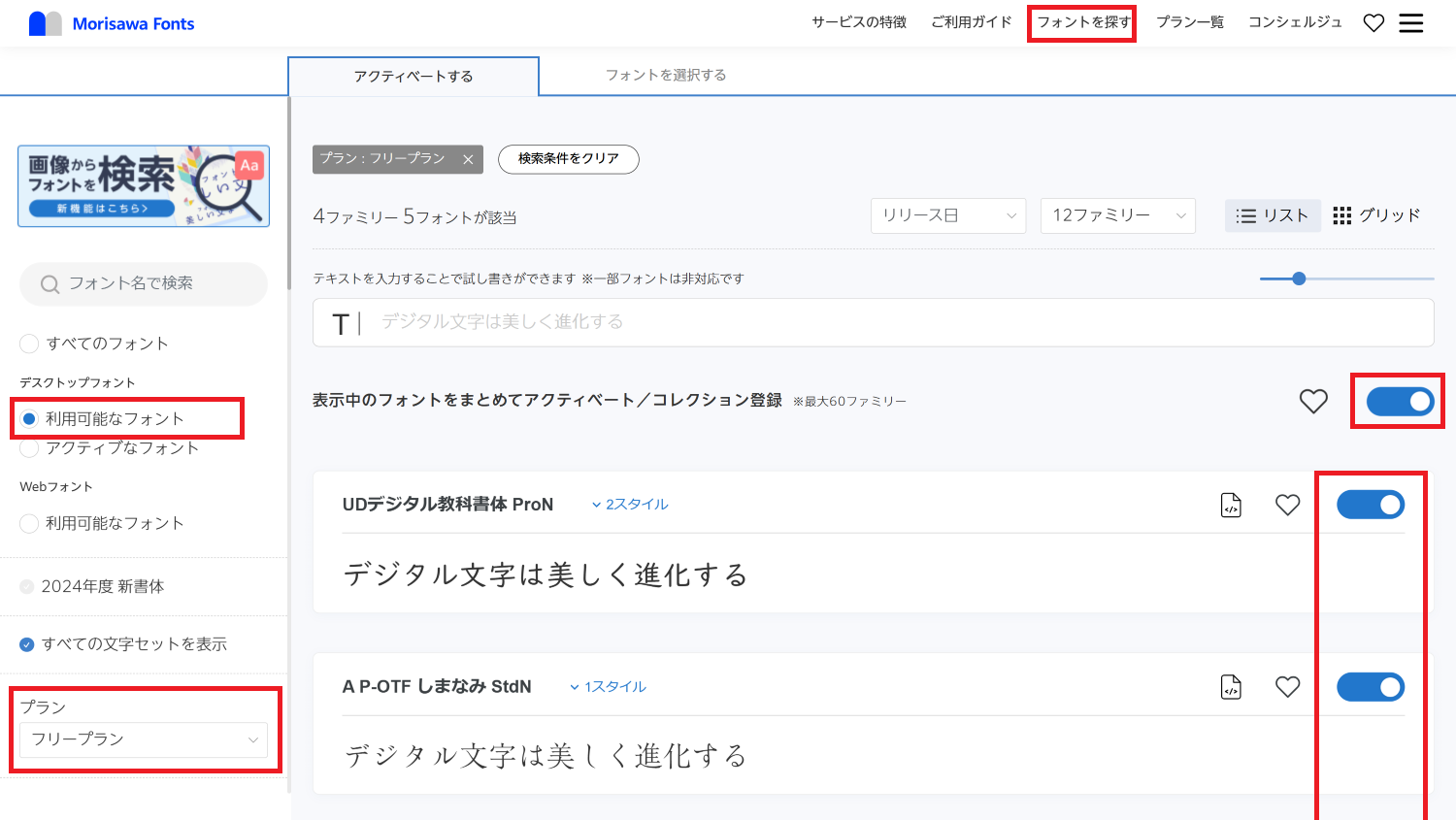Viewport: 1456px width, 820px height.
Task: Select desktop 利用可能なフォント radio button
Action: click(29, 419)
